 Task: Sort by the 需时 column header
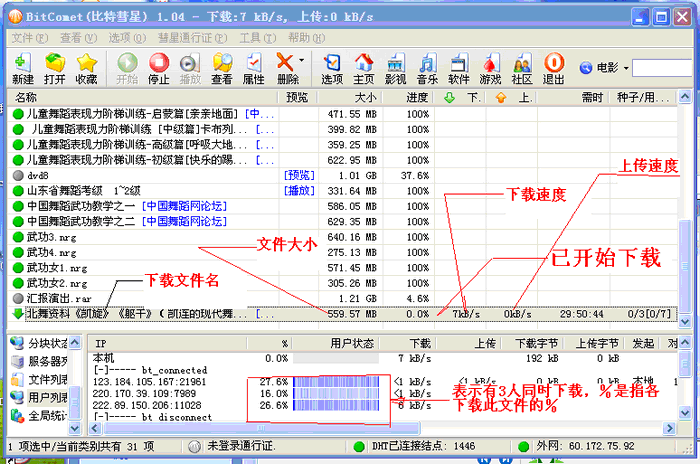(573, 97)
